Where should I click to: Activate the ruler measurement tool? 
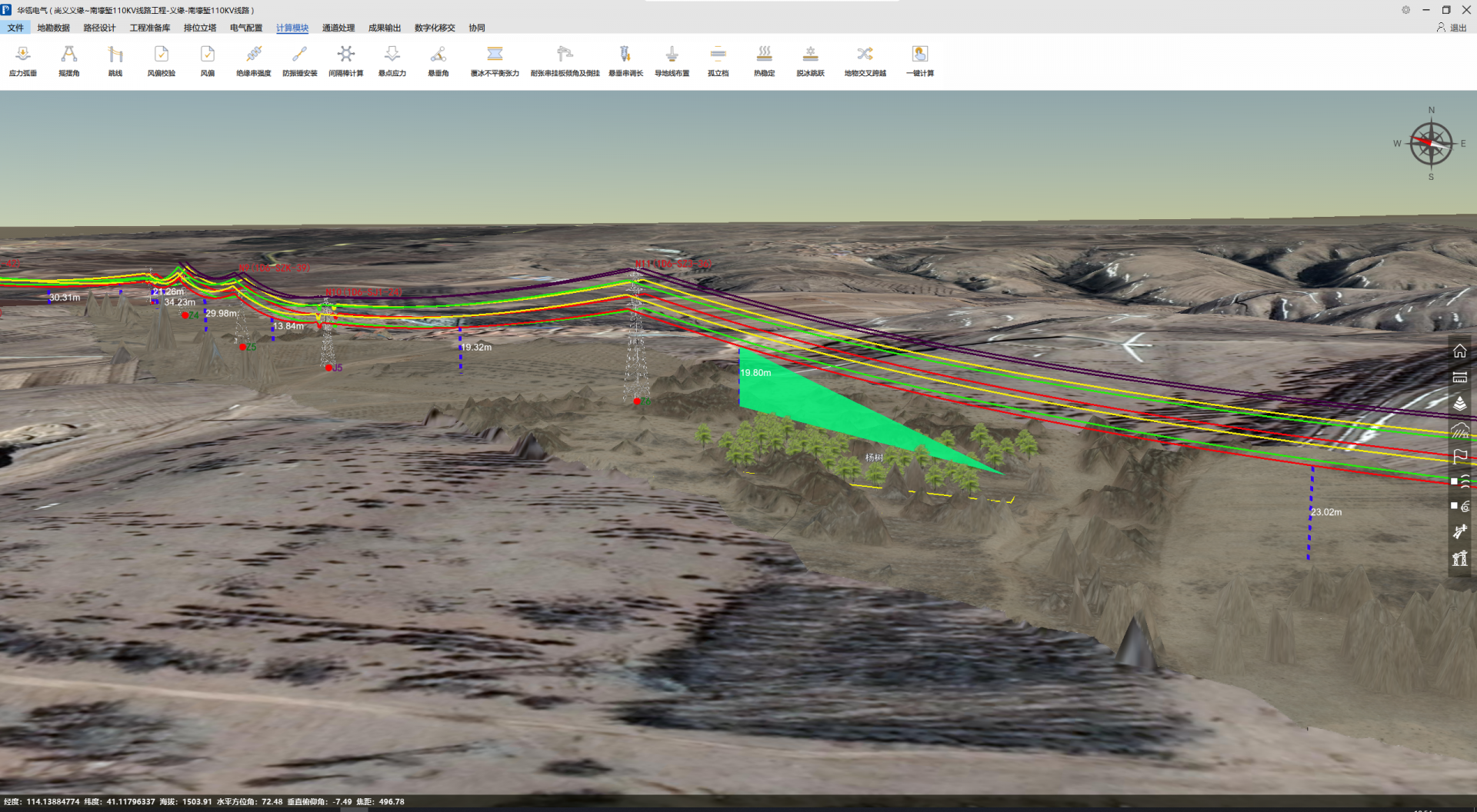pyautogui.click(x=1459, y=378)
